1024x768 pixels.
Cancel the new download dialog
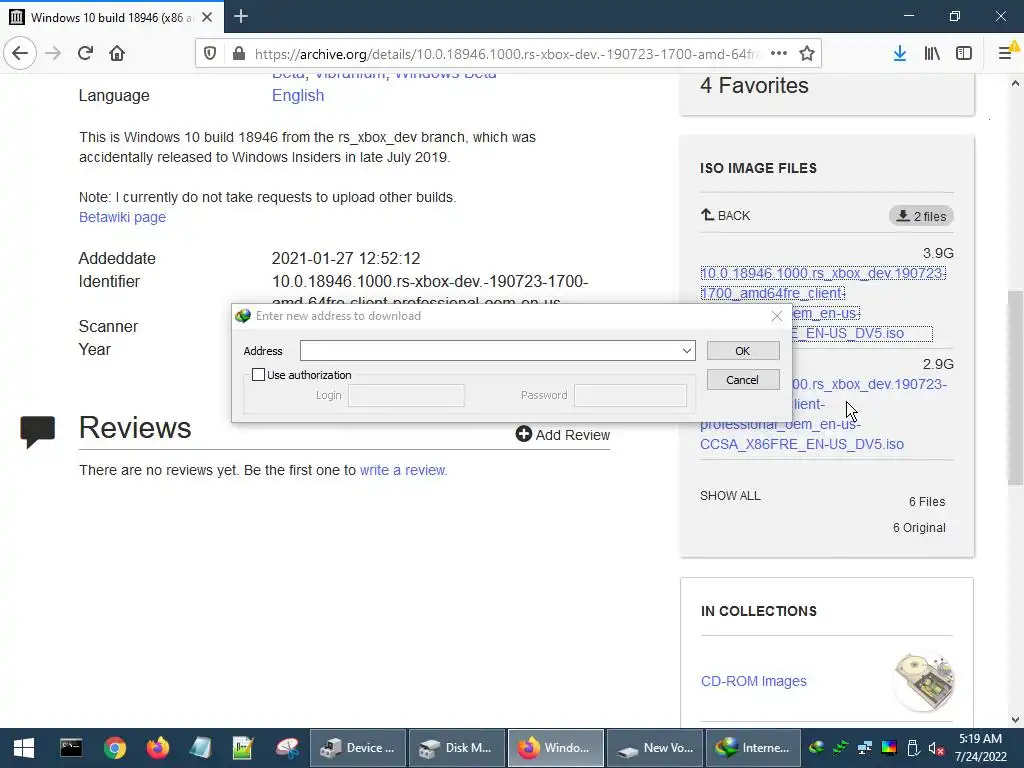tap(743, 379)
